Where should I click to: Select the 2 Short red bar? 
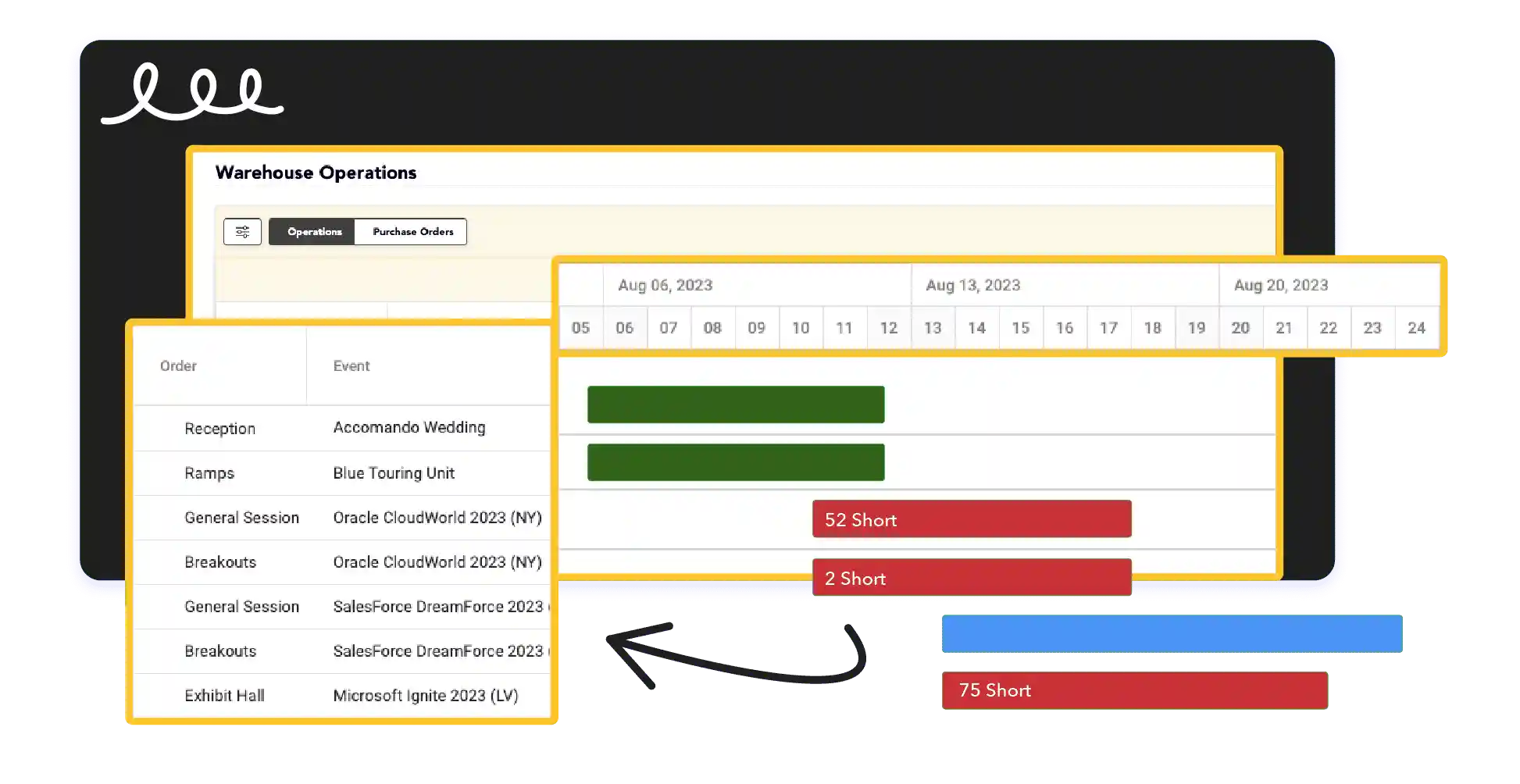tap(971, 578)
